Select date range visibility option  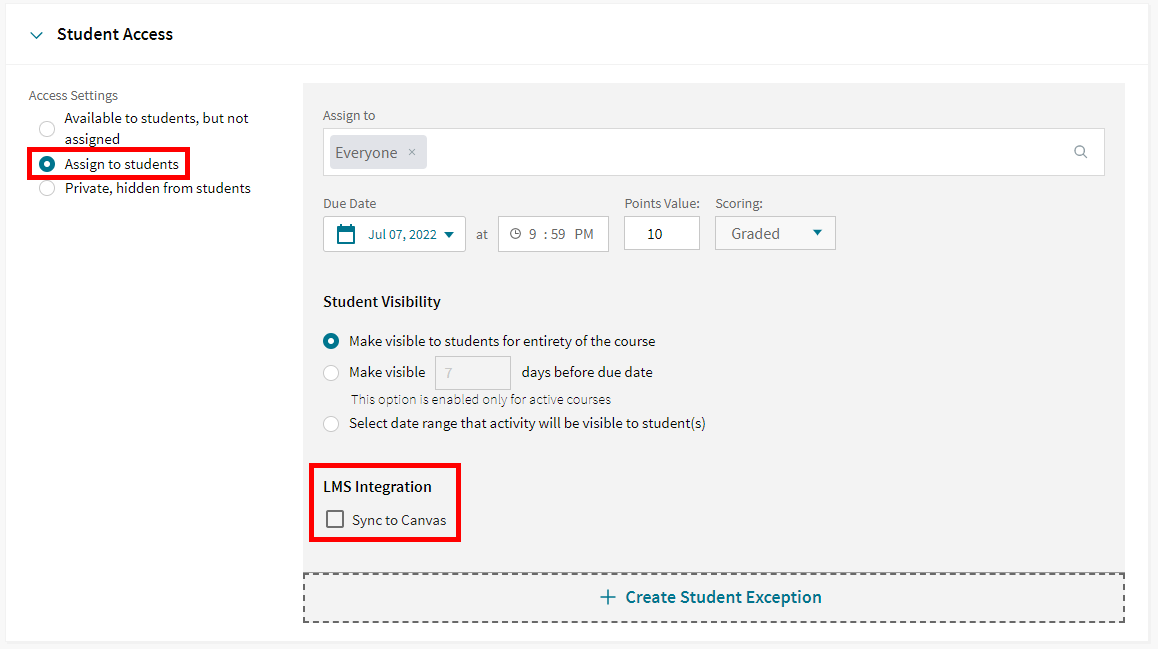point(331,423)
